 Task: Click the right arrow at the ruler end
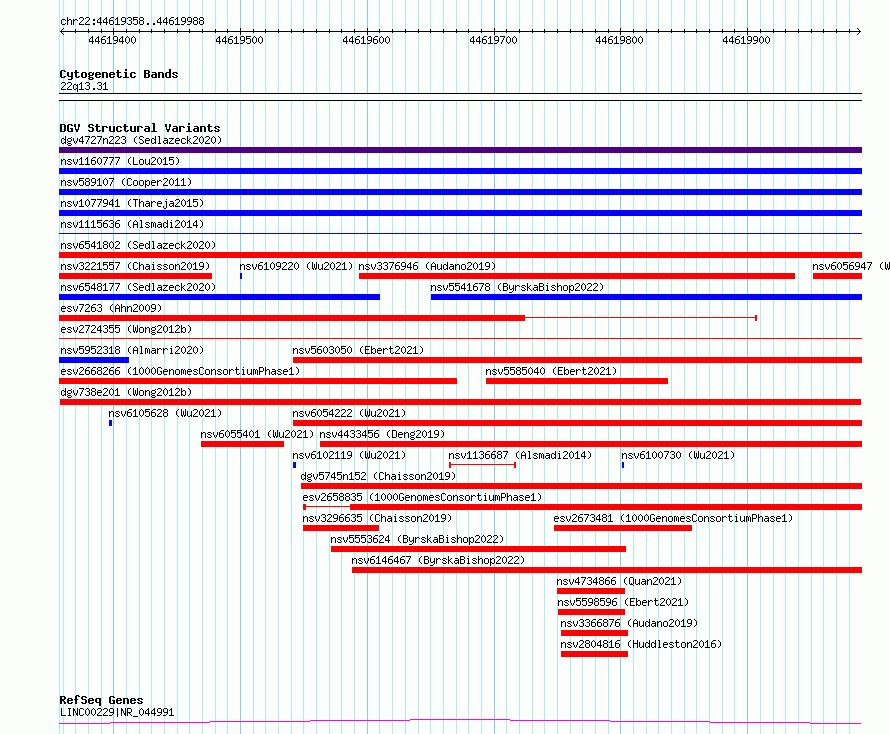859,31
